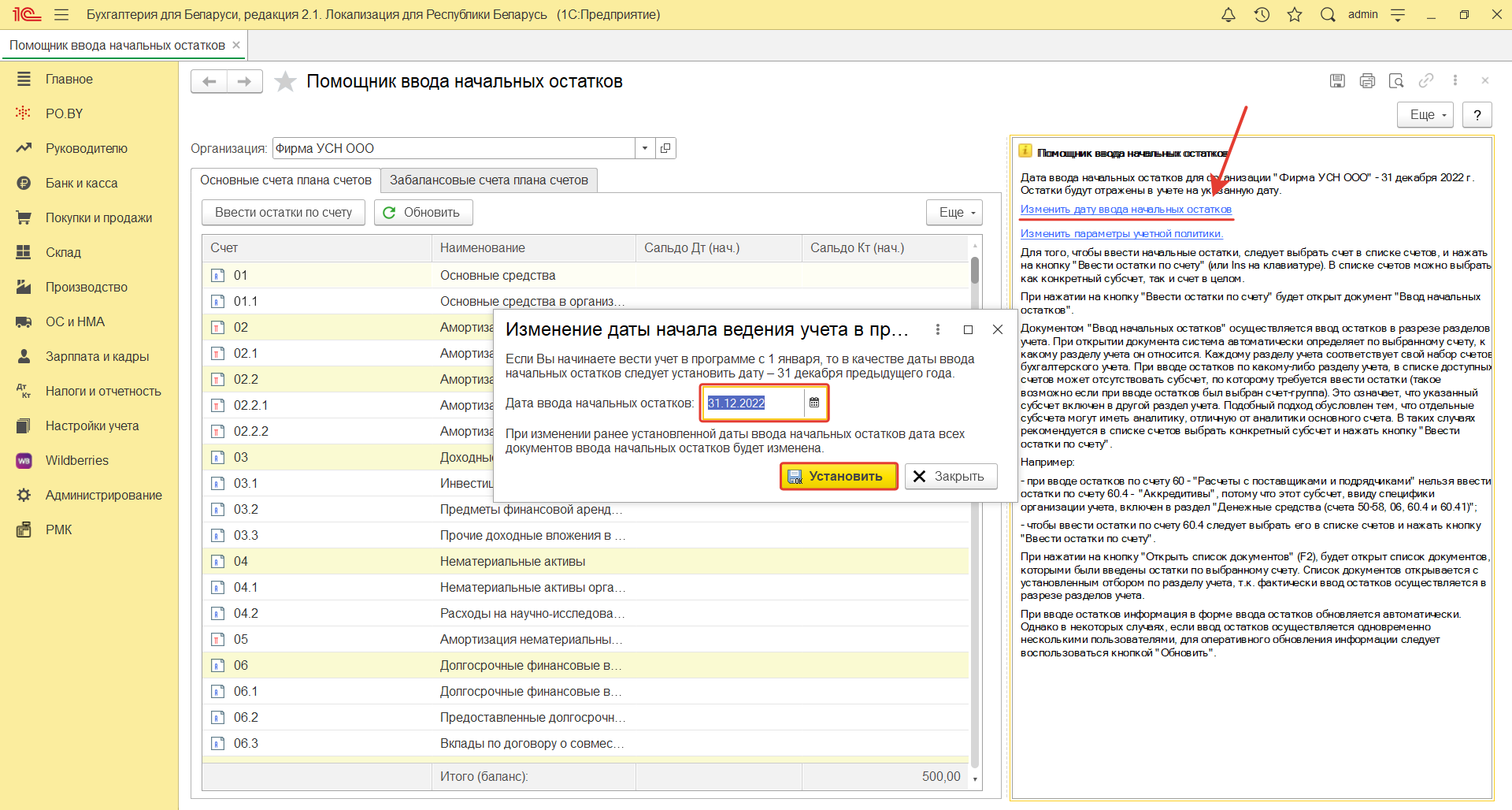Expand the organization dropdown list
Image resolution: width=1512 pixels, height=810 pixels.
645,148
